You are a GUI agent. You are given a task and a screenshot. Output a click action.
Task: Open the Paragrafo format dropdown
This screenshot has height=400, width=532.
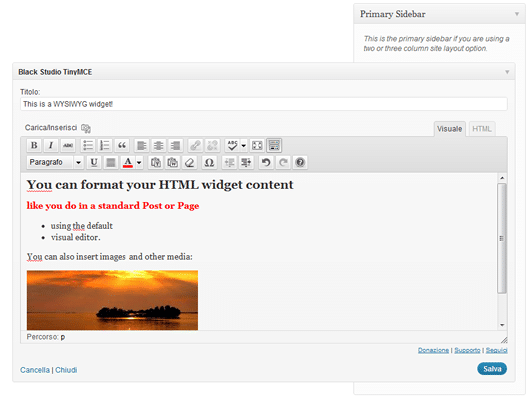55,163
